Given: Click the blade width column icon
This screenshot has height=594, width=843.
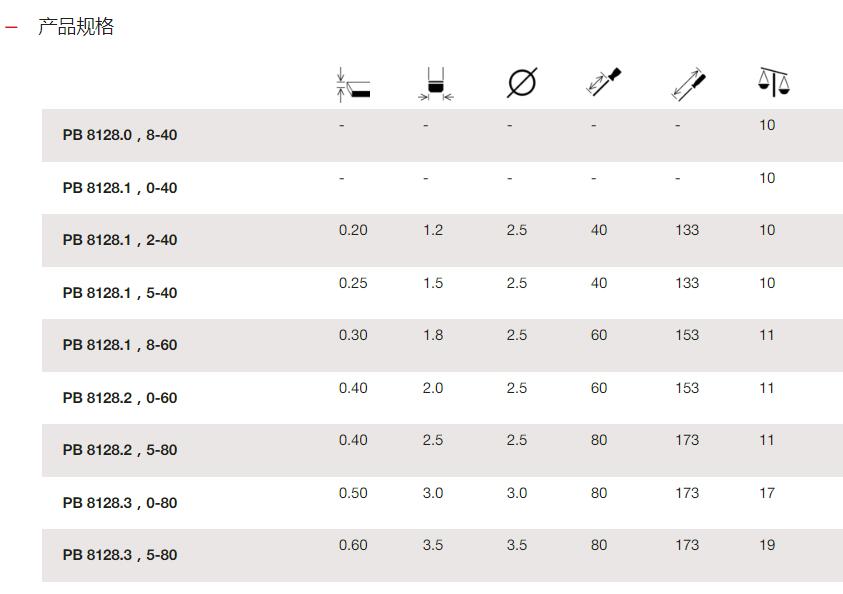Looking at the screenshot, I should pyautogui.click(x=435, y=84).
